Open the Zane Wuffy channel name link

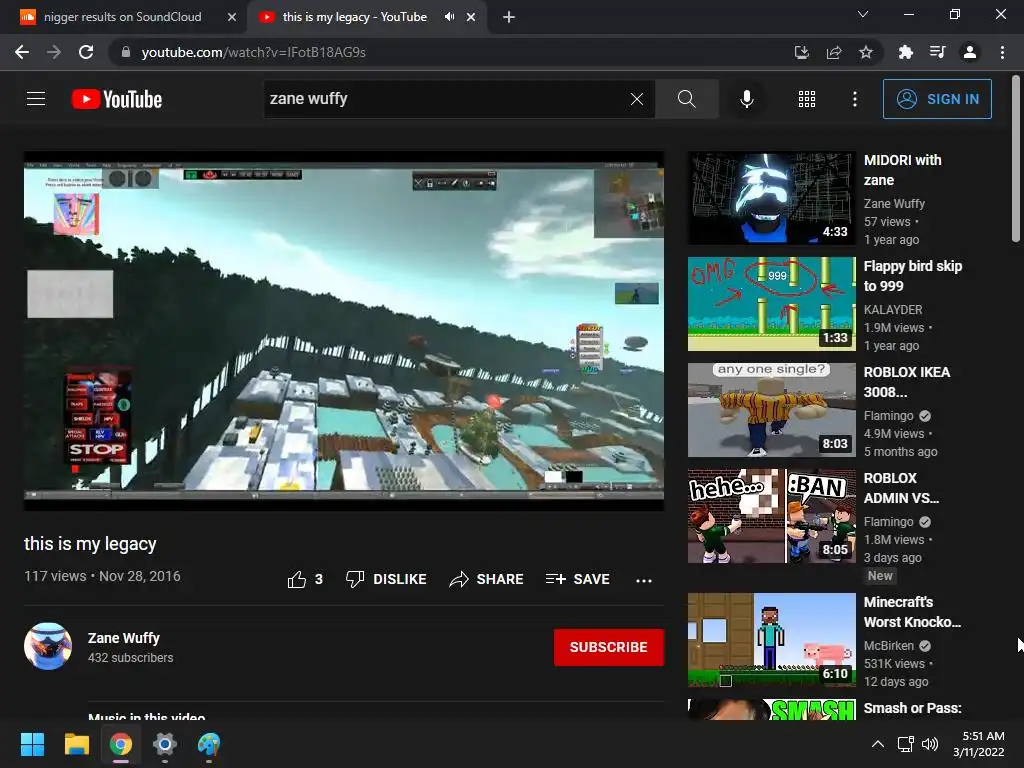(124, 638)
